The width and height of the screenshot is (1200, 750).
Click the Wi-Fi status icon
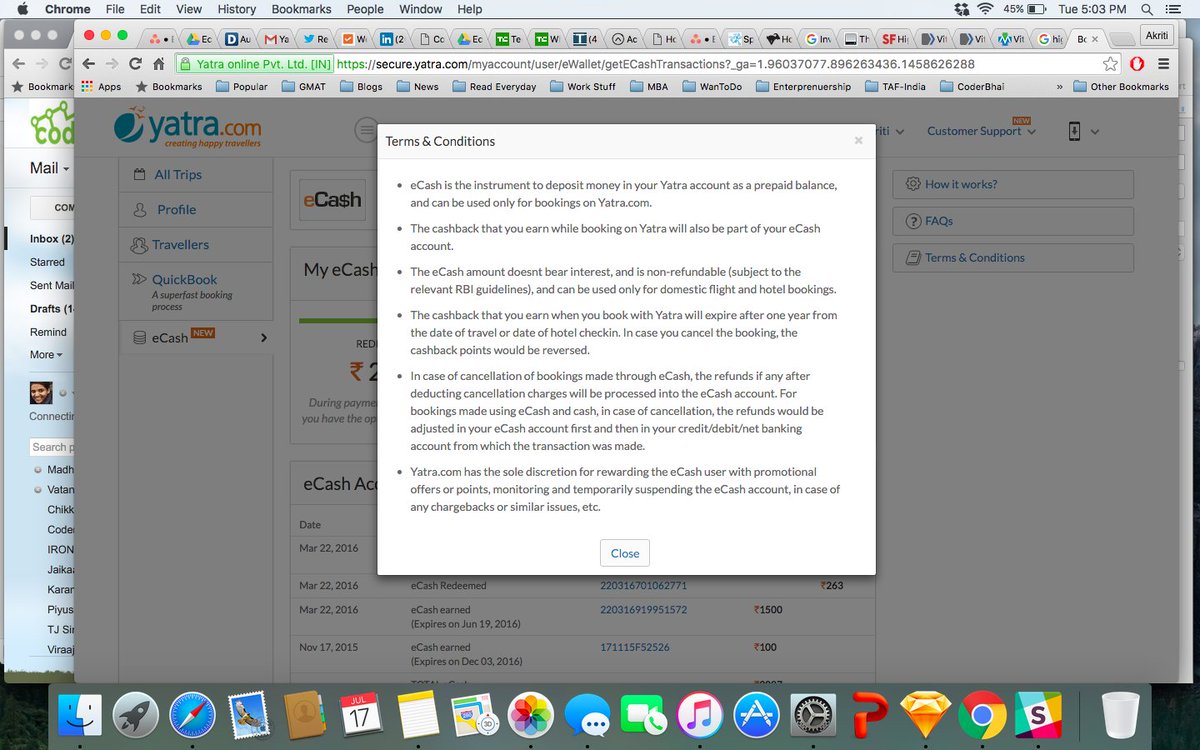986,9
